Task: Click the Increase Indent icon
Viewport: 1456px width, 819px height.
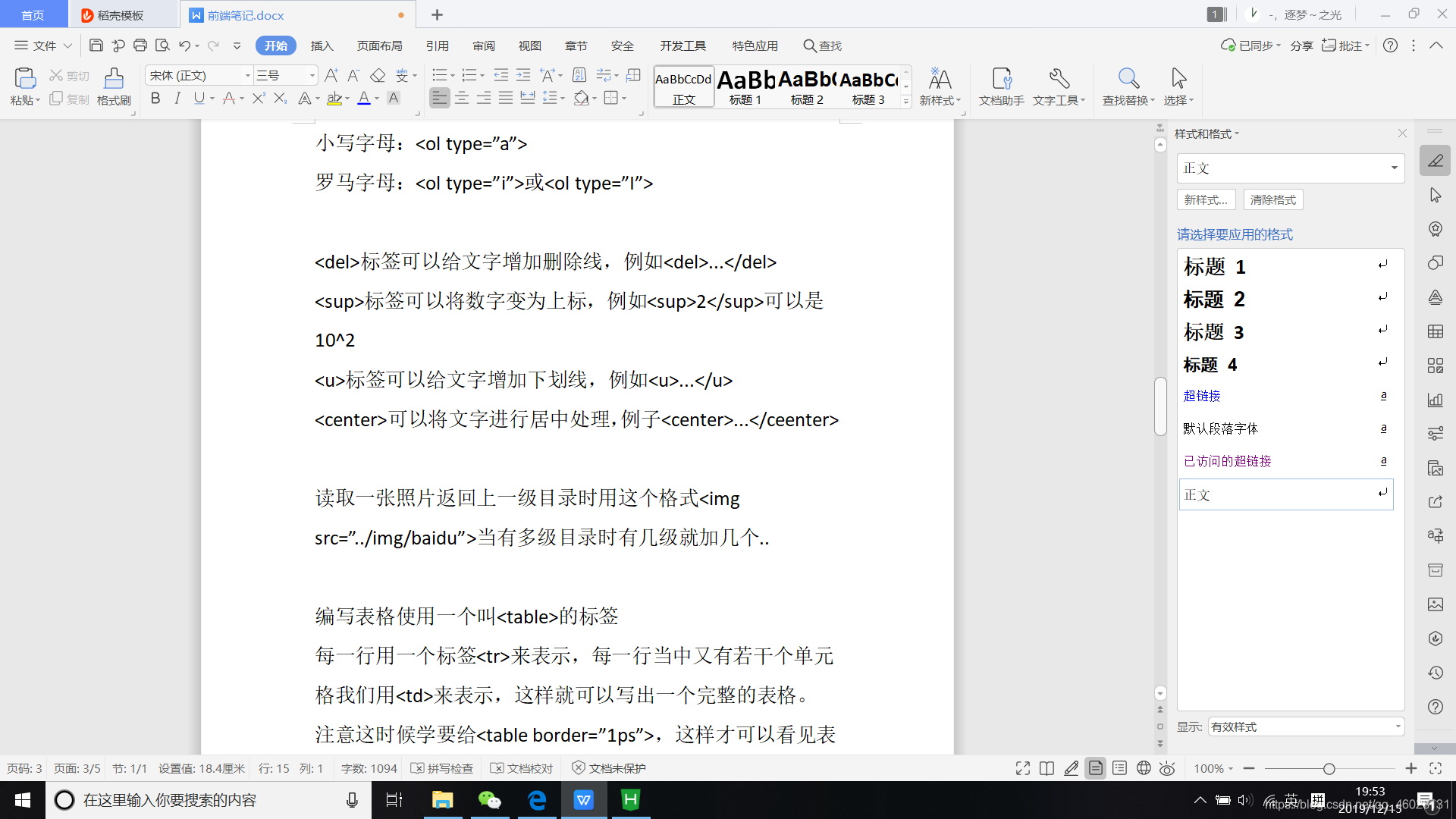Action: pyautogui.click(x=523, y=75)
